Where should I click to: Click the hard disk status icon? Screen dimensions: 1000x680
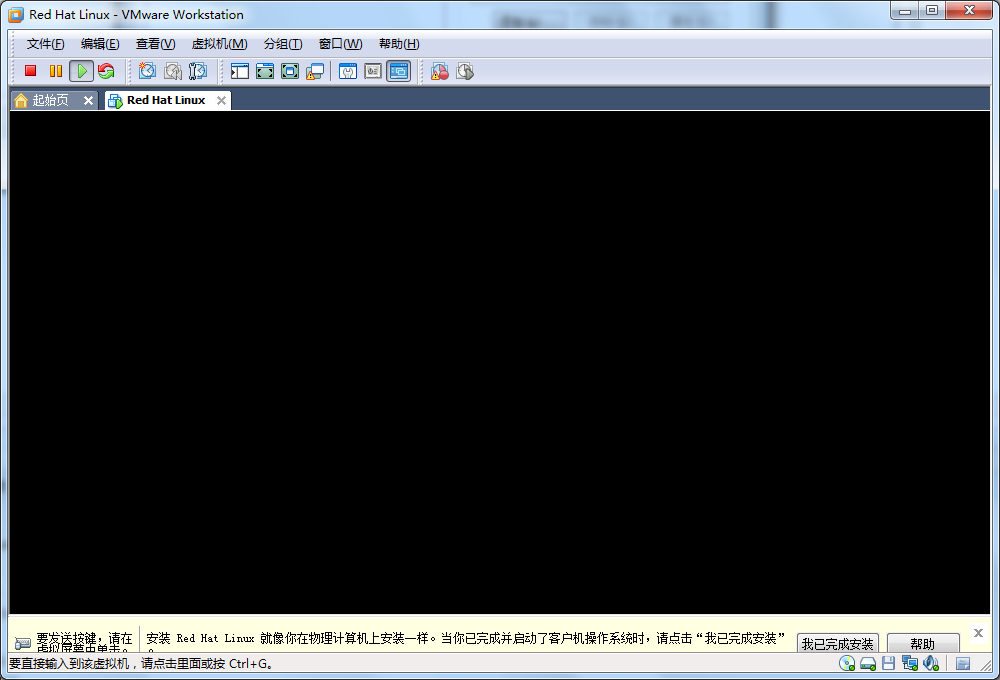[868, 663]
